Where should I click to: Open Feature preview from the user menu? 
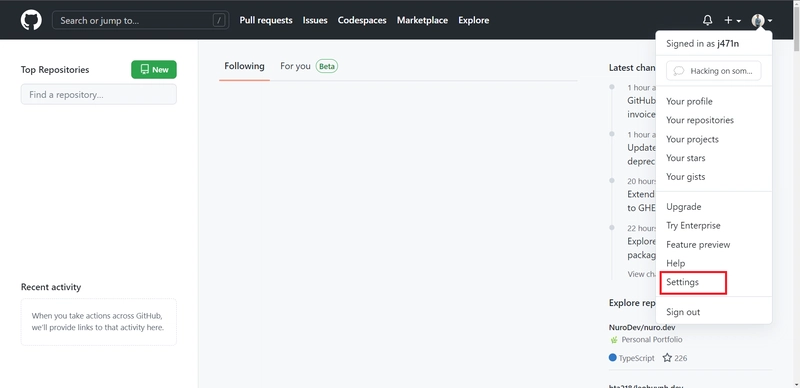[x=698, y=245]
